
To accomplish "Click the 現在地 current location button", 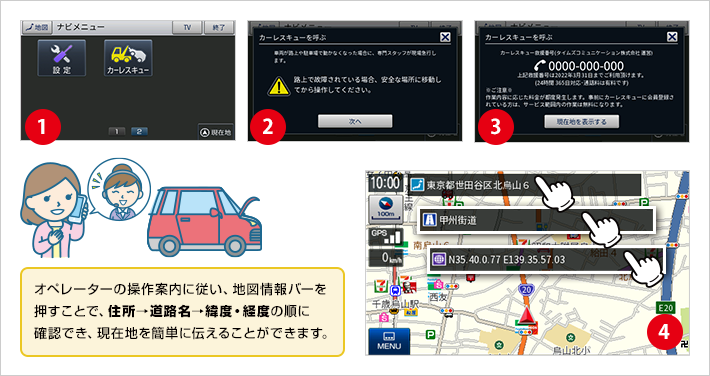I will (216, 132).
